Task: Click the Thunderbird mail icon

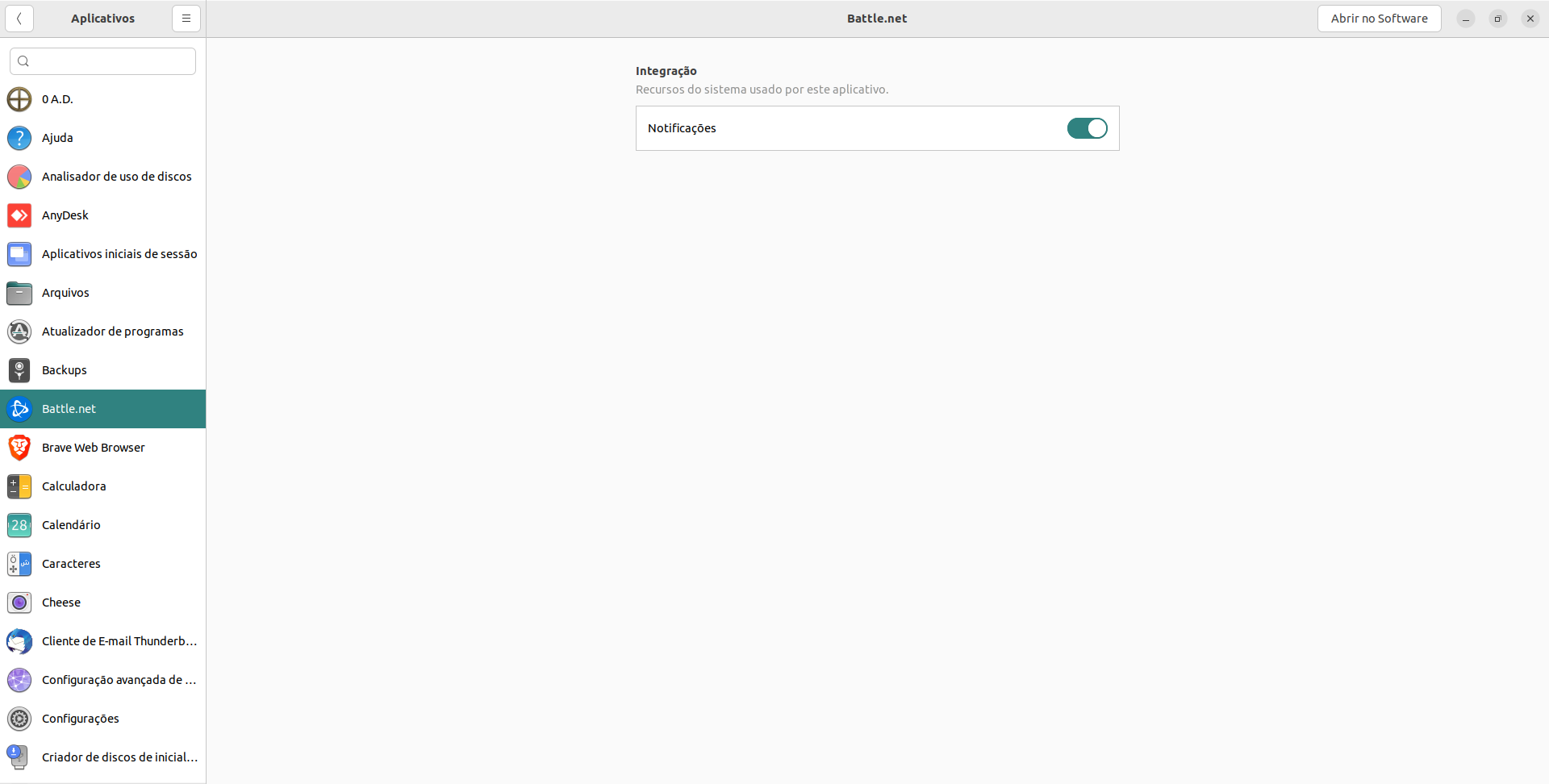Action: click(x=19, y=641)
